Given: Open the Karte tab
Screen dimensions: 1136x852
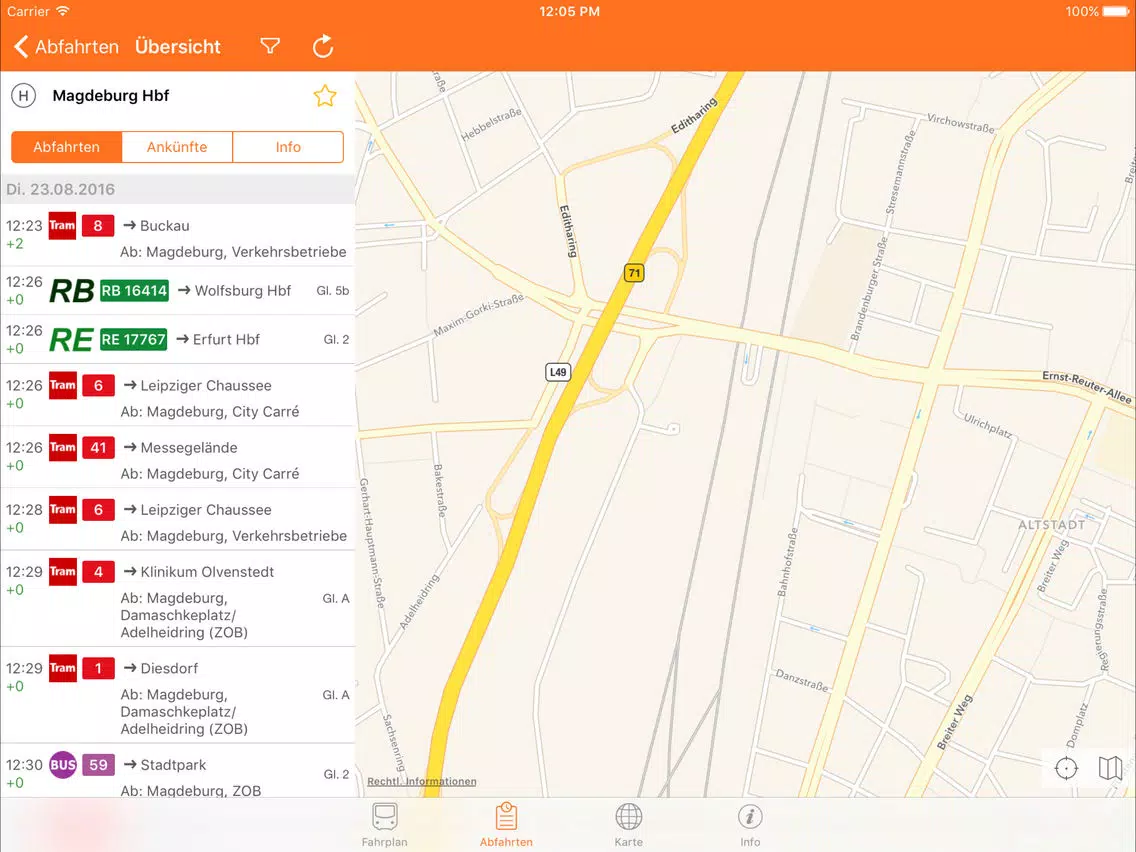Looking at the screenshot, I should tap(628, 824).
